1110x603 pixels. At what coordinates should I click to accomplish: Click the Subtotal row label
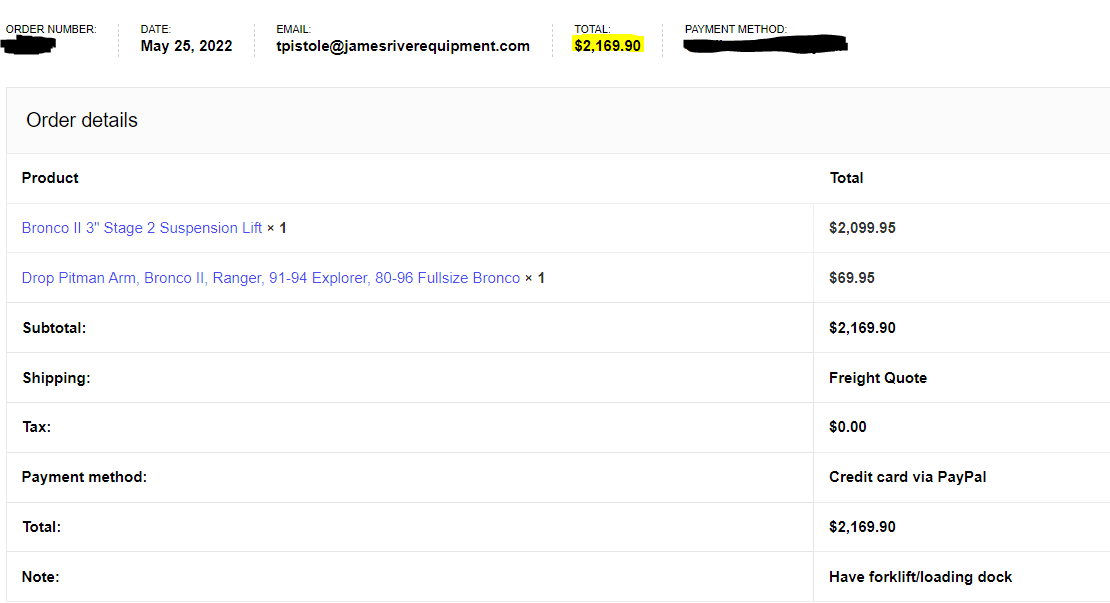54,328
